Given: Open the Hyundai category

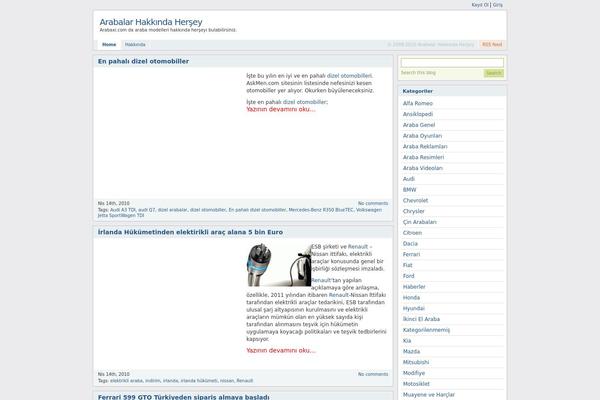Looking at the screenshot, I should point(414,308).
